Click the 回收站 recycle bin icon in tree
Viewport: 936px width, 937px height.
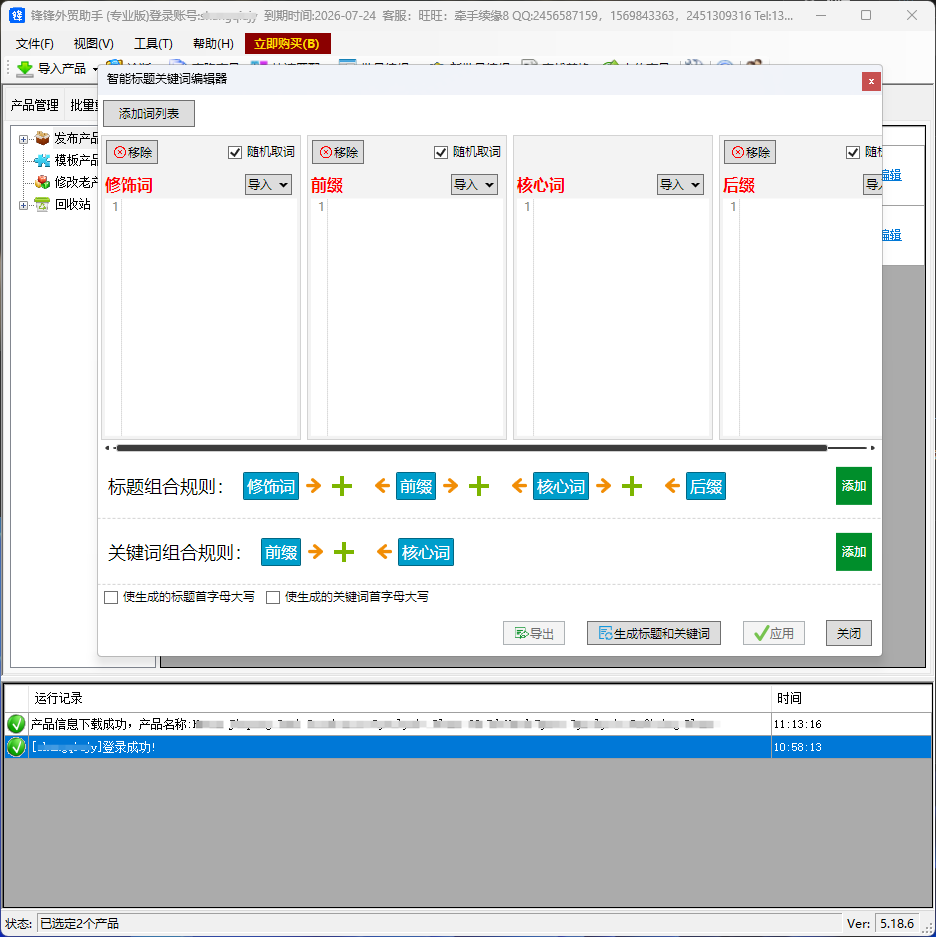point(42,204)
